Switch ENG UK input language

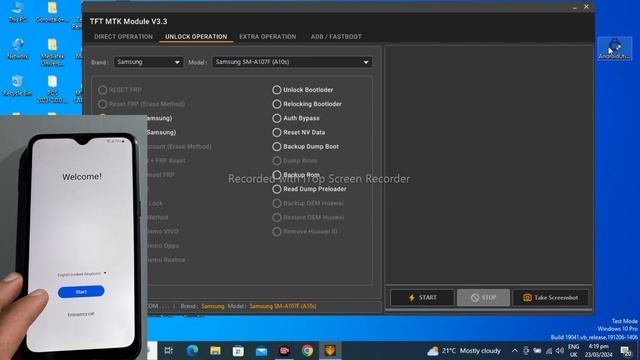[x=573, y=351]
